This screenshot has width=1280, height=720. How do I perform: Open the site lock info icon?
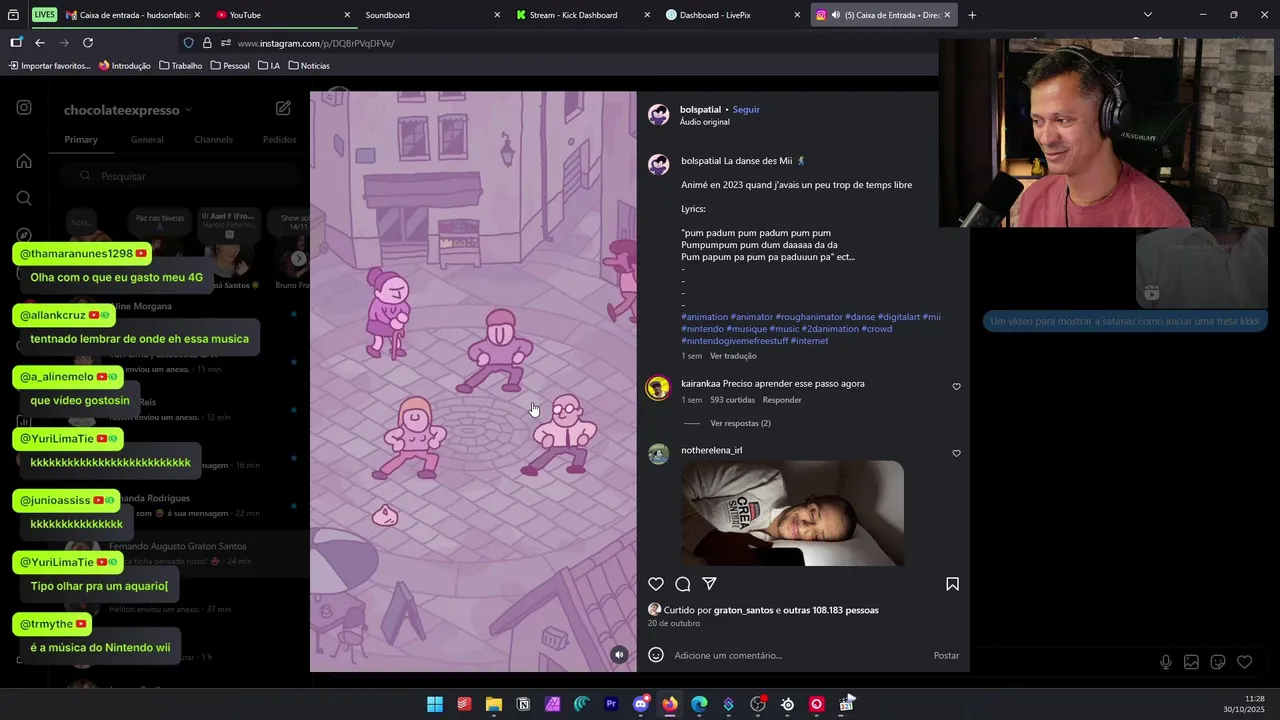coord(207,43)
